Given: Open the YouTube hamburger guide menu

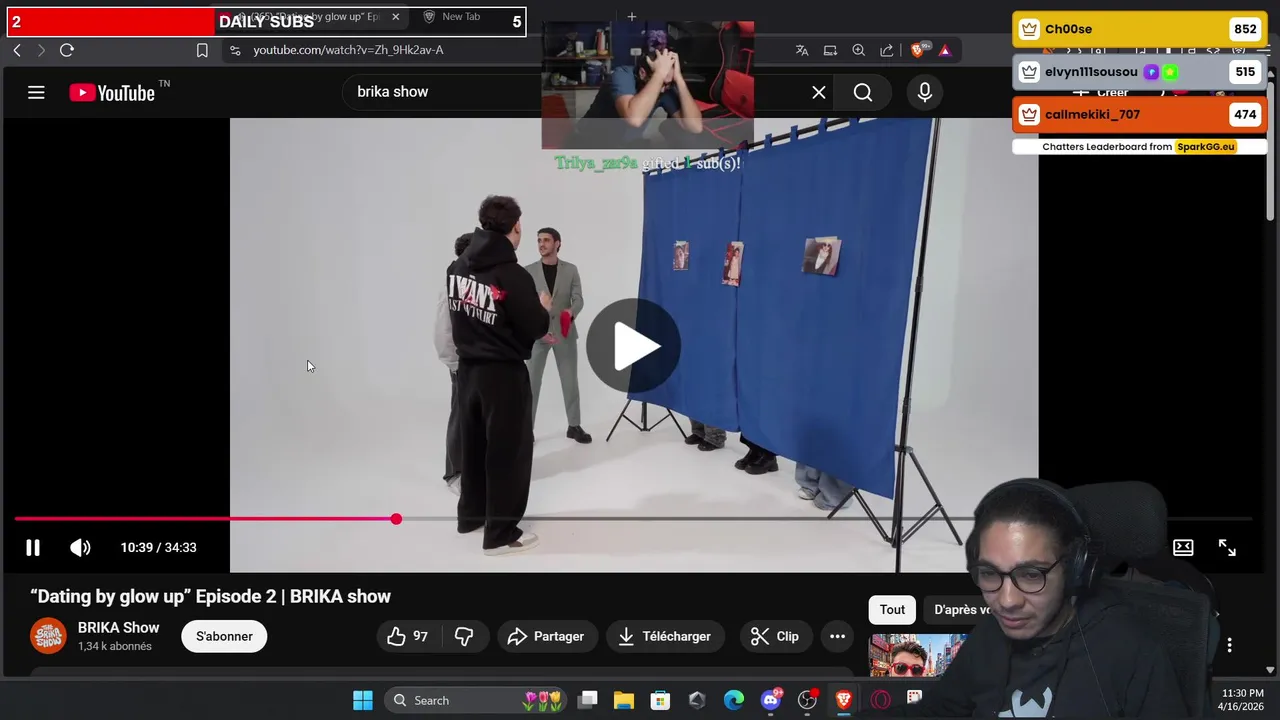Looking at the screenshot, I should [36, 93].
